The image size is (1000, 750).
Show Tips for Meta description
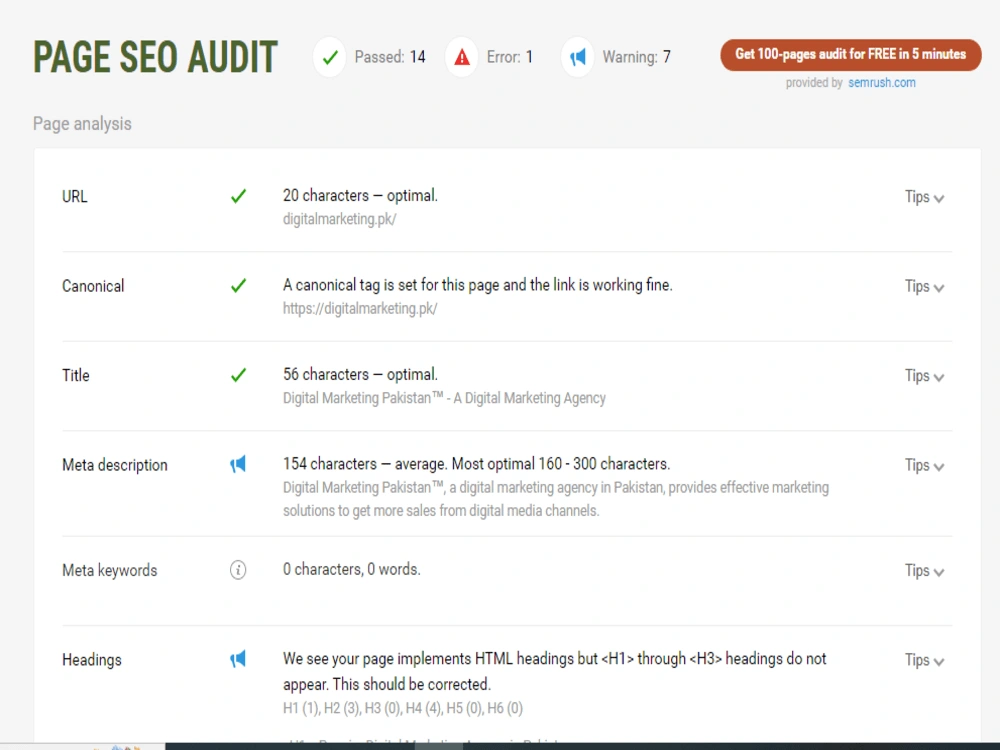(924, 466)
